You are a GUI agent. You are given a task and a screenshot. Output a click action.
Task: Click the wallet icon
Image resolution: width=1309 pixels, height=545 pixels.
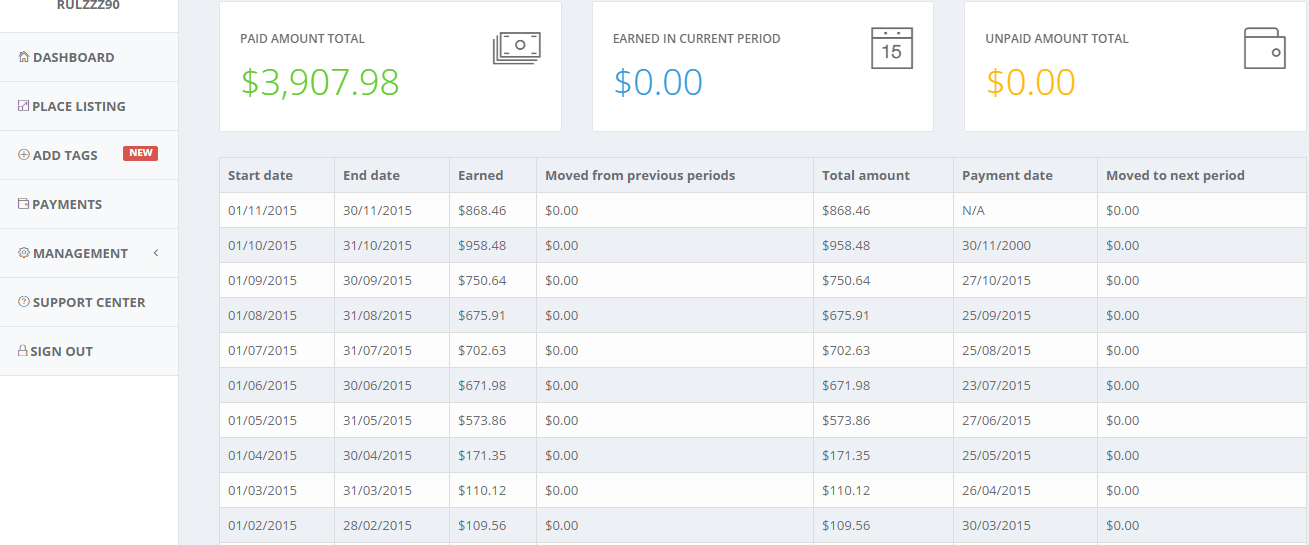1264,48
